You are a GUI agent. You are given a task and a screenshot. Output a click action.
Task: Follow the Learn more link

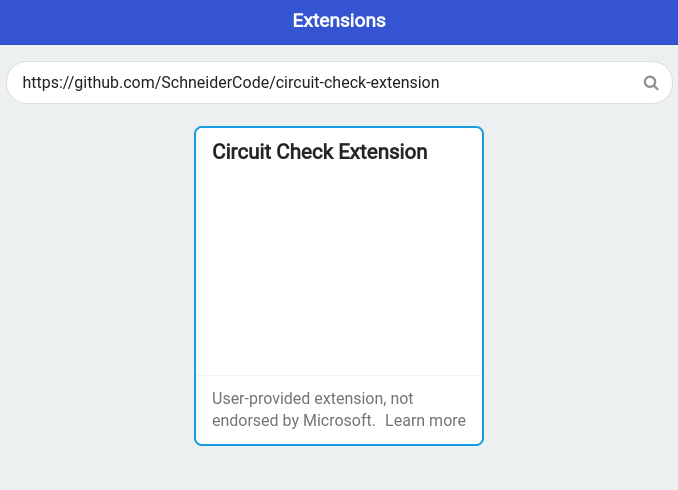pyautogui.click(x=425, y=420)
